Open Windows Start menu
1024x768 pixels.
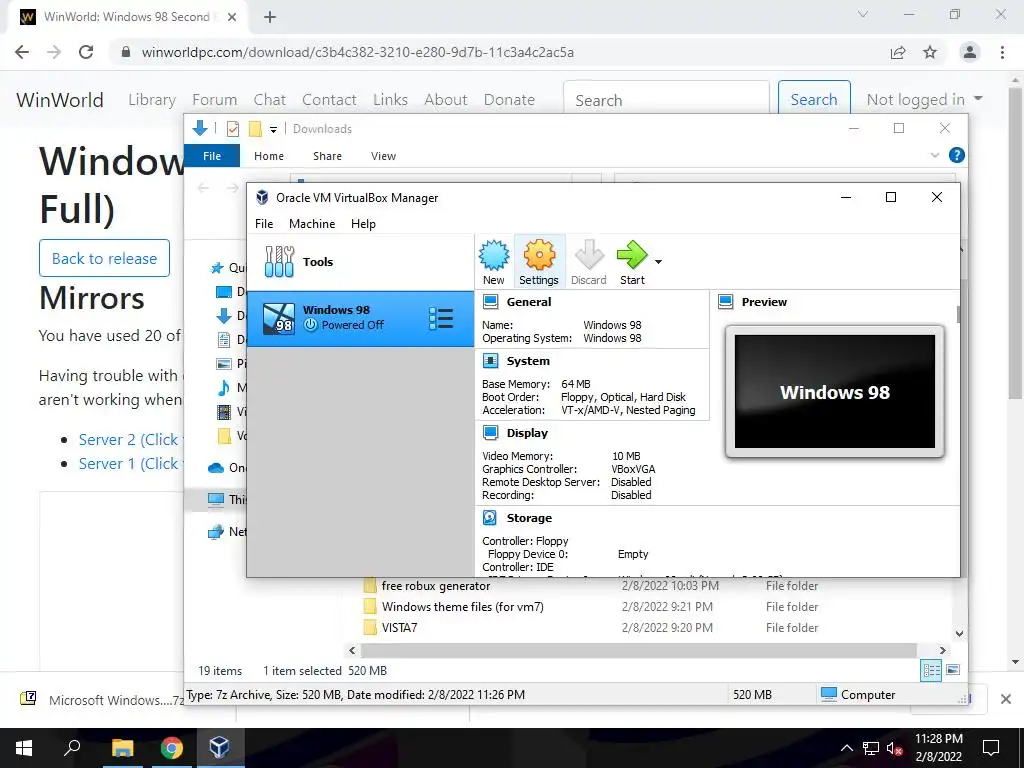[x=24, y=748]
